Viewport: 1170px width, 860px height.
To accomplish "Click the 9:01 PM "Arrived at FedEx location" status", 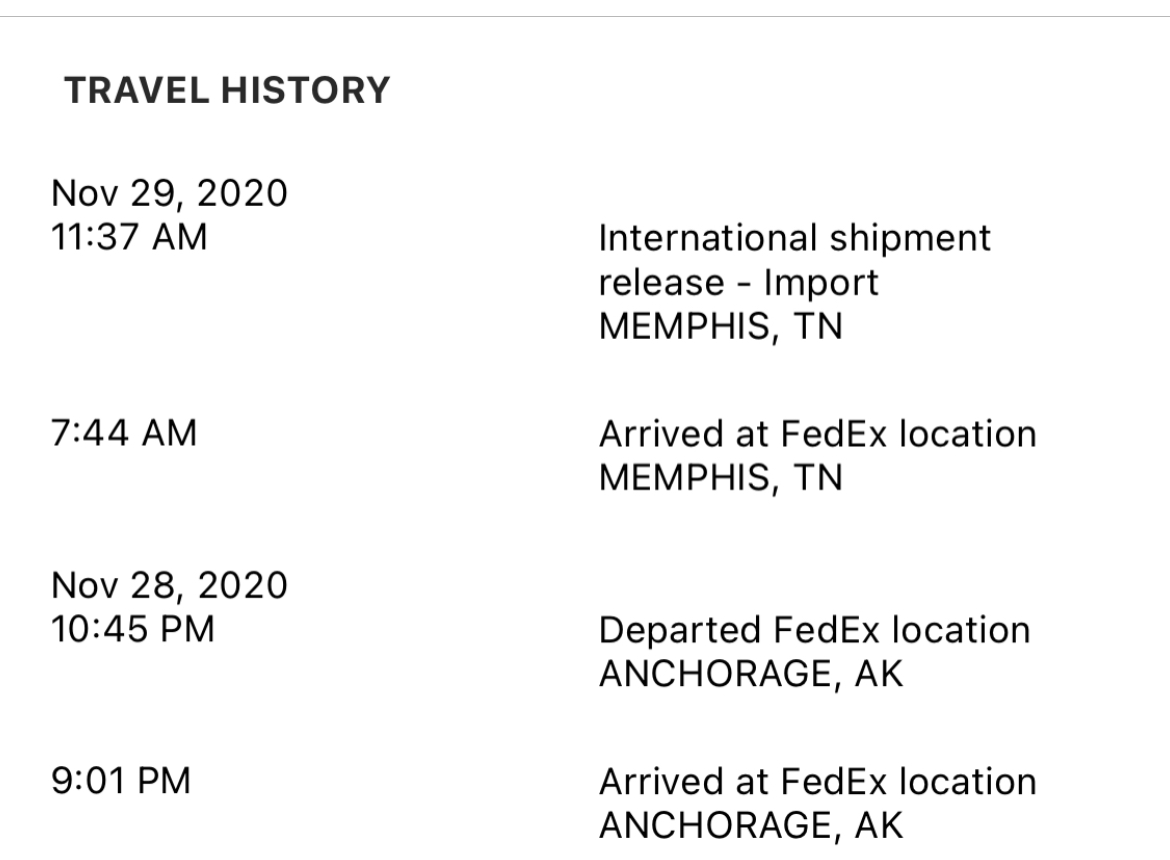I will (816, 780).
